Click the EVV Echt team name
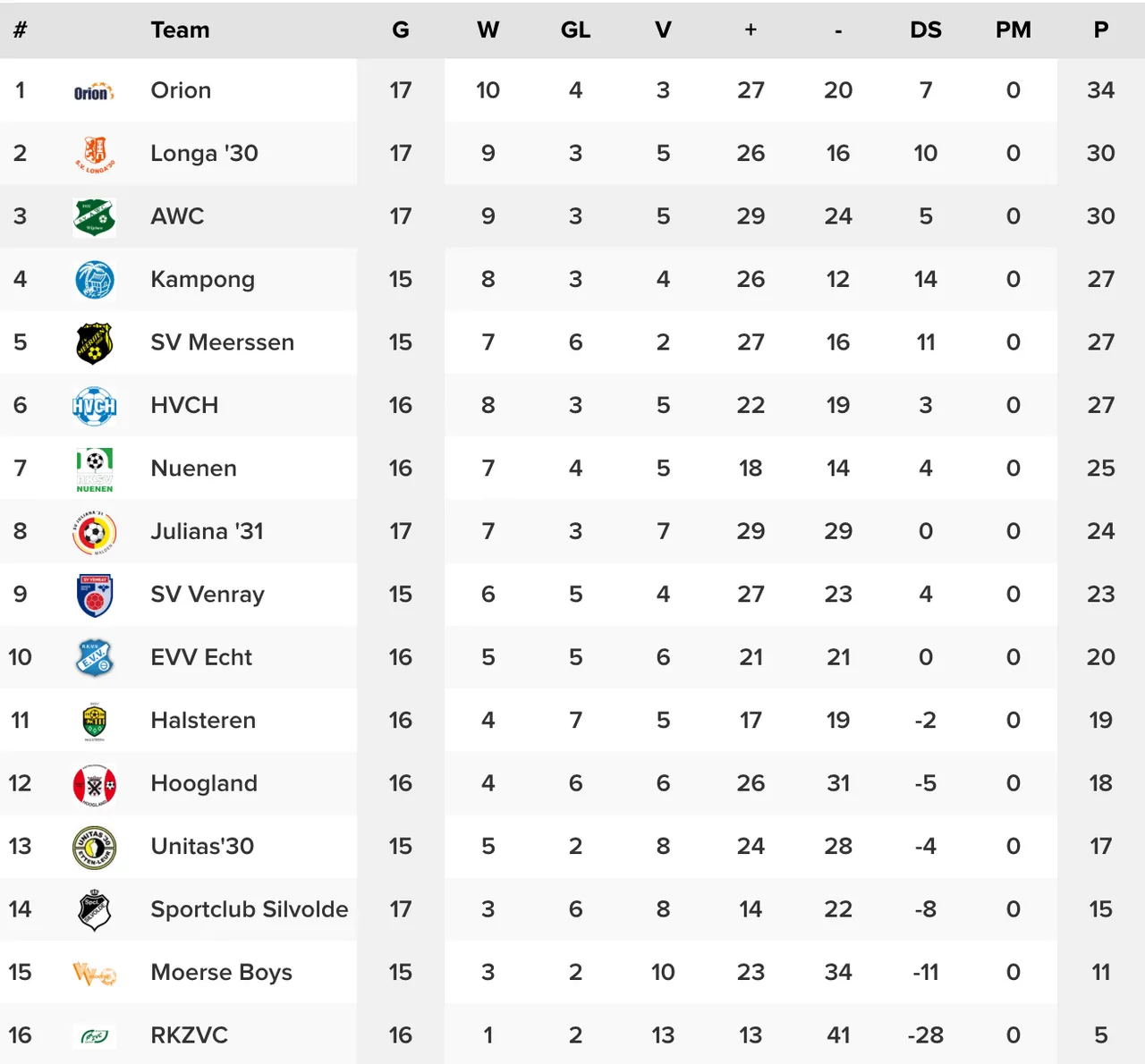Screen dimensions: 1145x1064 [x=201, y=657]
